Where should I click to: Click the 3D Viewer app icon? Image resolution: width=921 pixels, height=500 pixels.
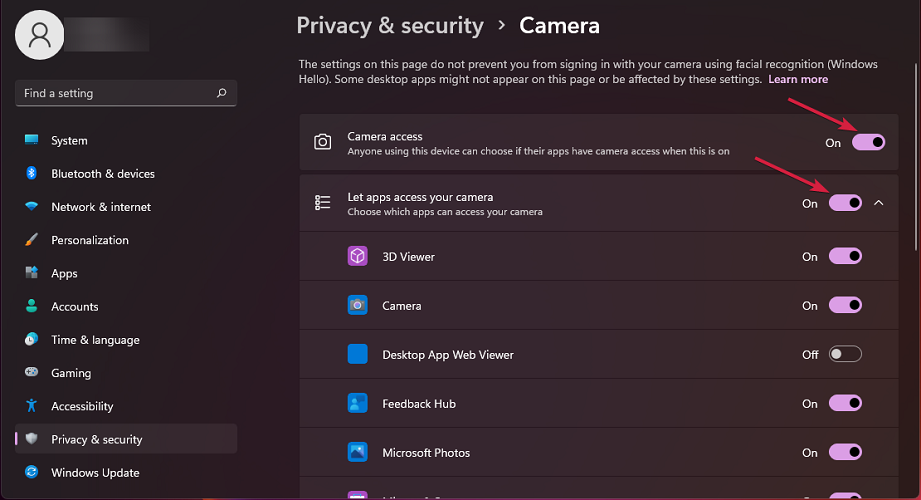[358, 257]
